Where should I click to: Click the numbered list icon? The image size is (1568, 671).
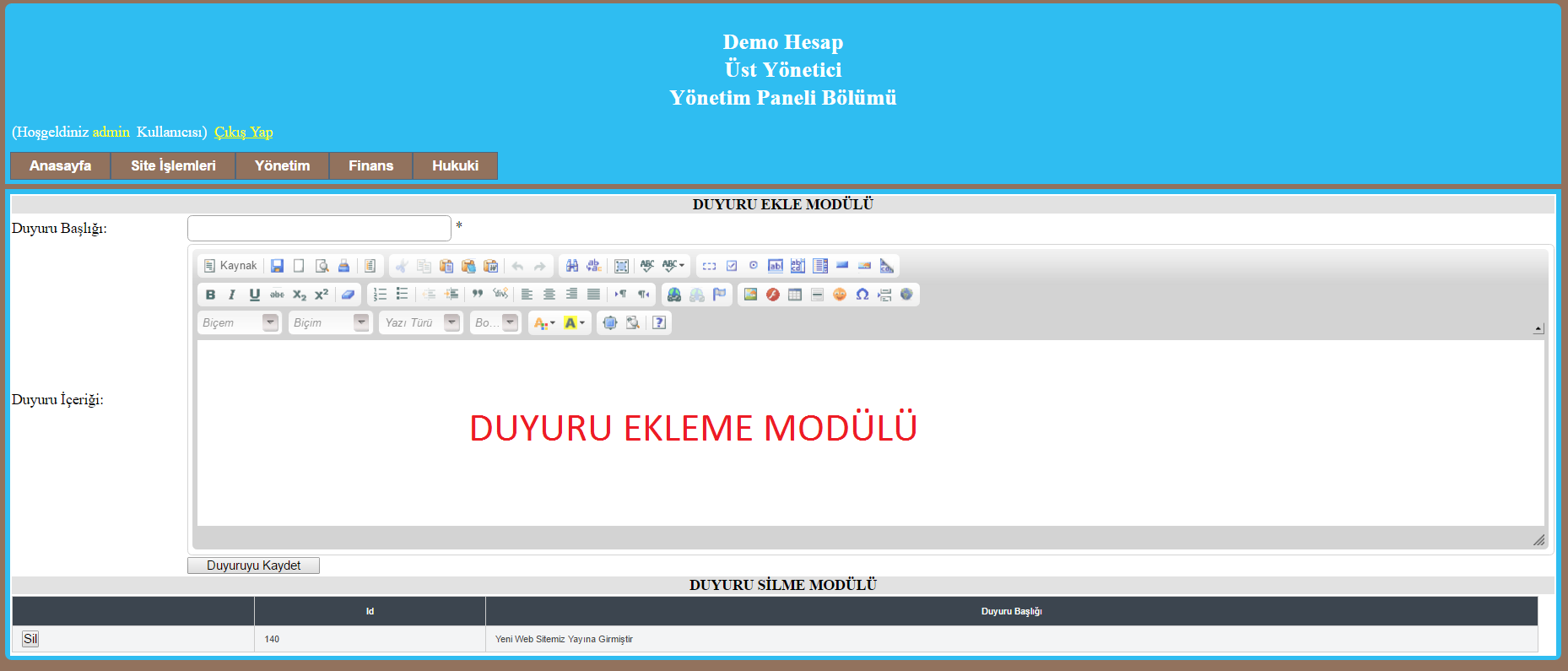tap(380, 295)
